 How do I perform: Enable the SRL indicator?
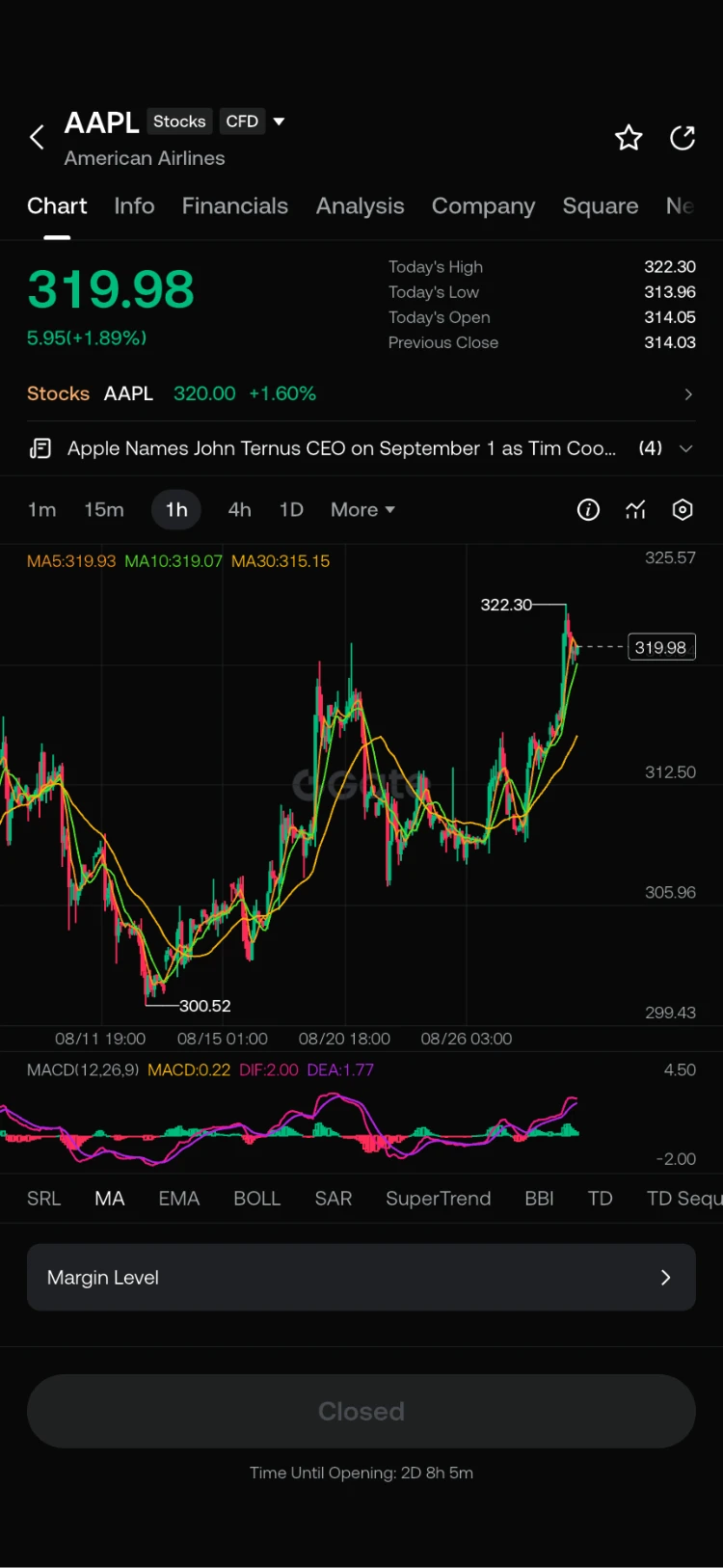[x=43, y=1199]
